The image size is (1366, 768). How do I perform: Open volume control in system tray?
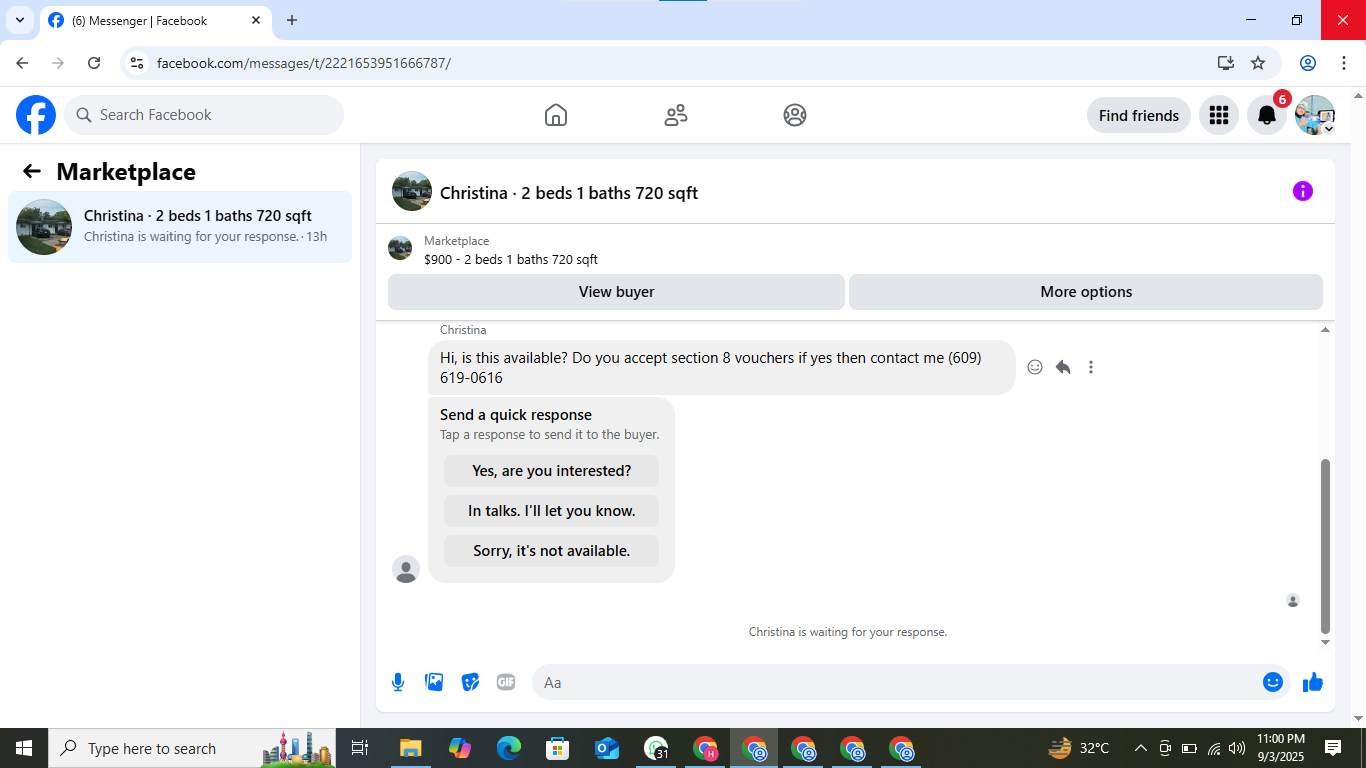[1237, 748]
